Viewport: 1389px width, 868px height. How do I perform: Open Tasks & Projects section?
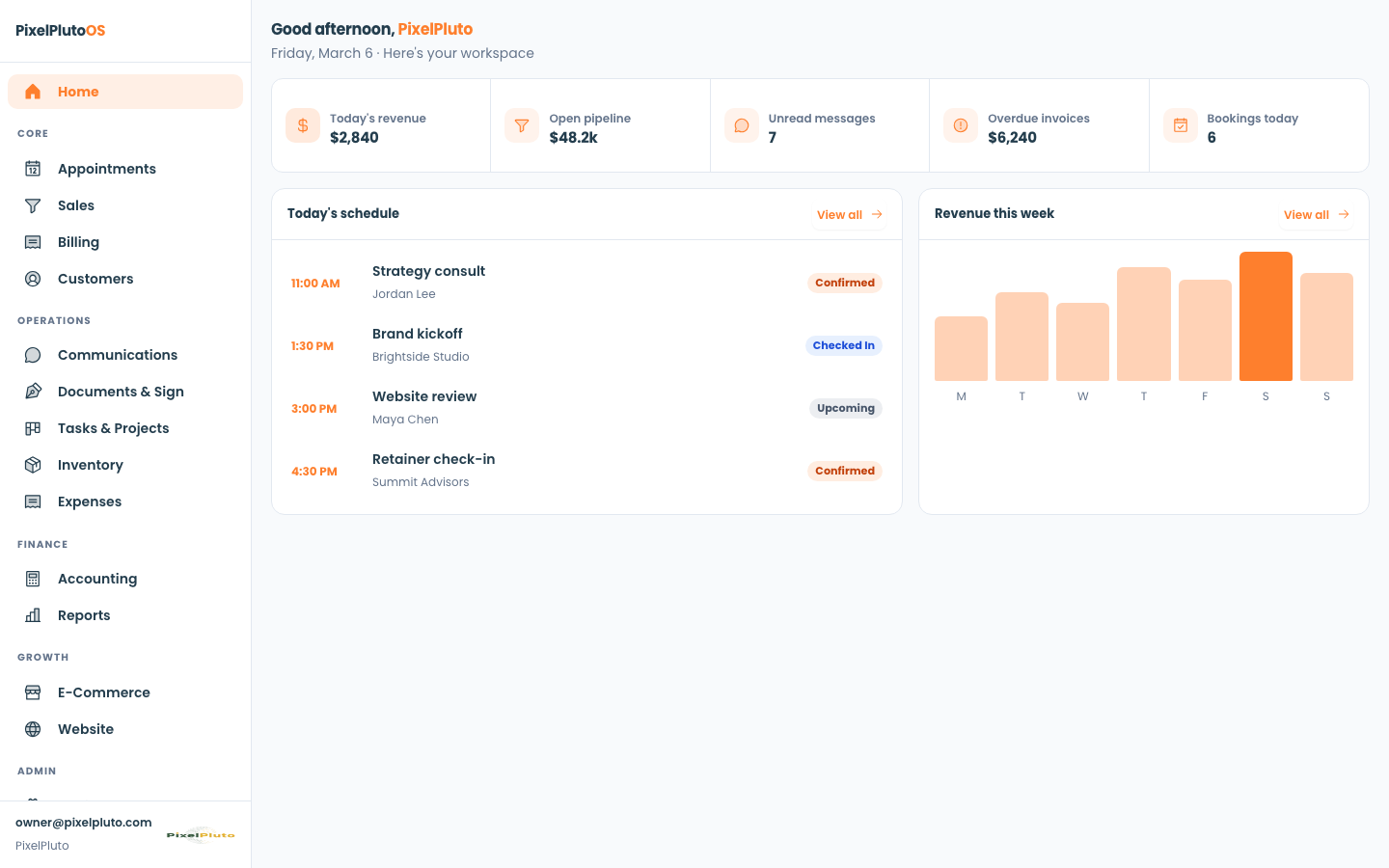[x=125, y=428]
